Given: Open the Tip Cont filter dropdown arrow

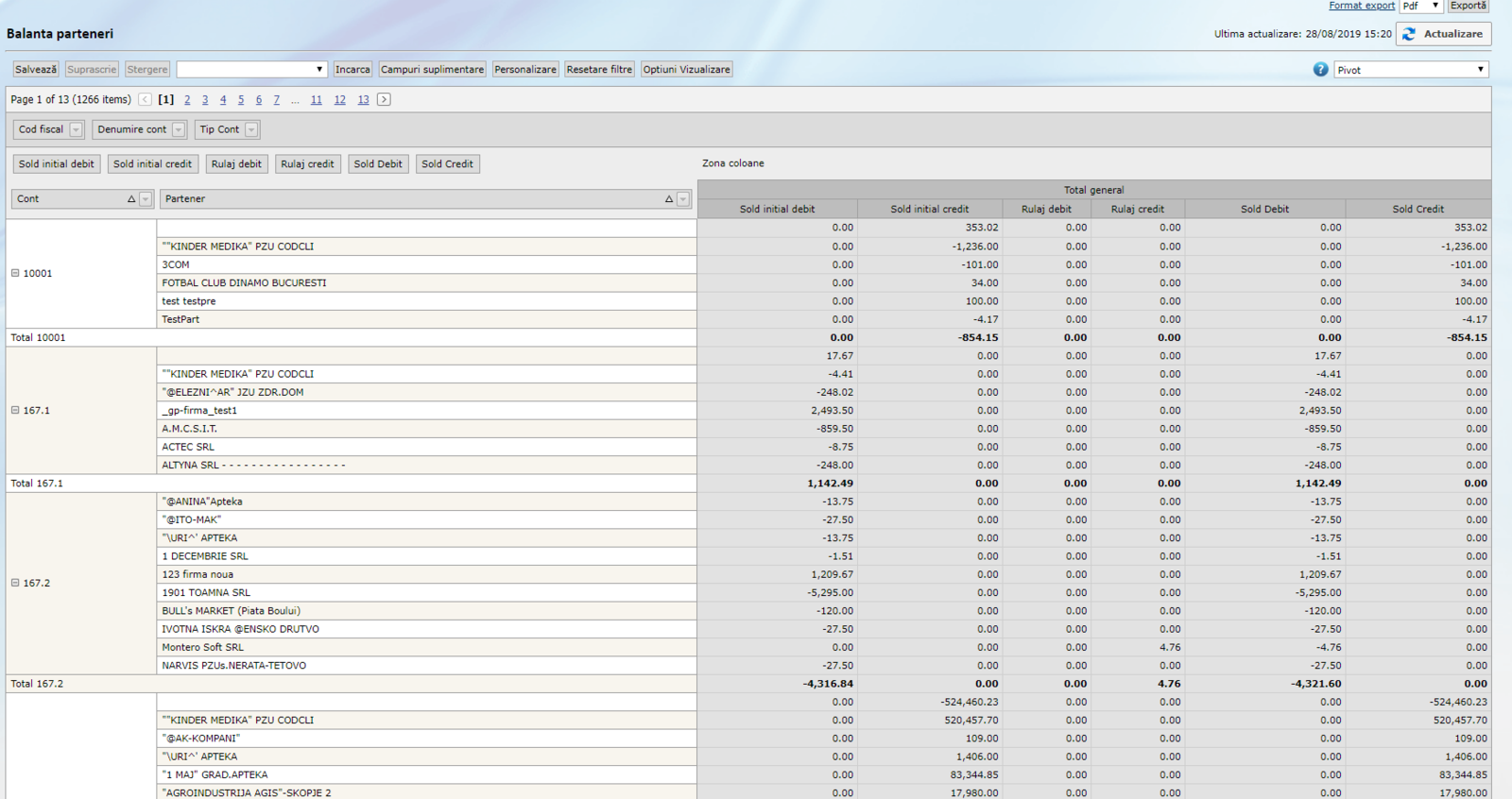Looking at the screenshot, I should [x=251, y=130].
